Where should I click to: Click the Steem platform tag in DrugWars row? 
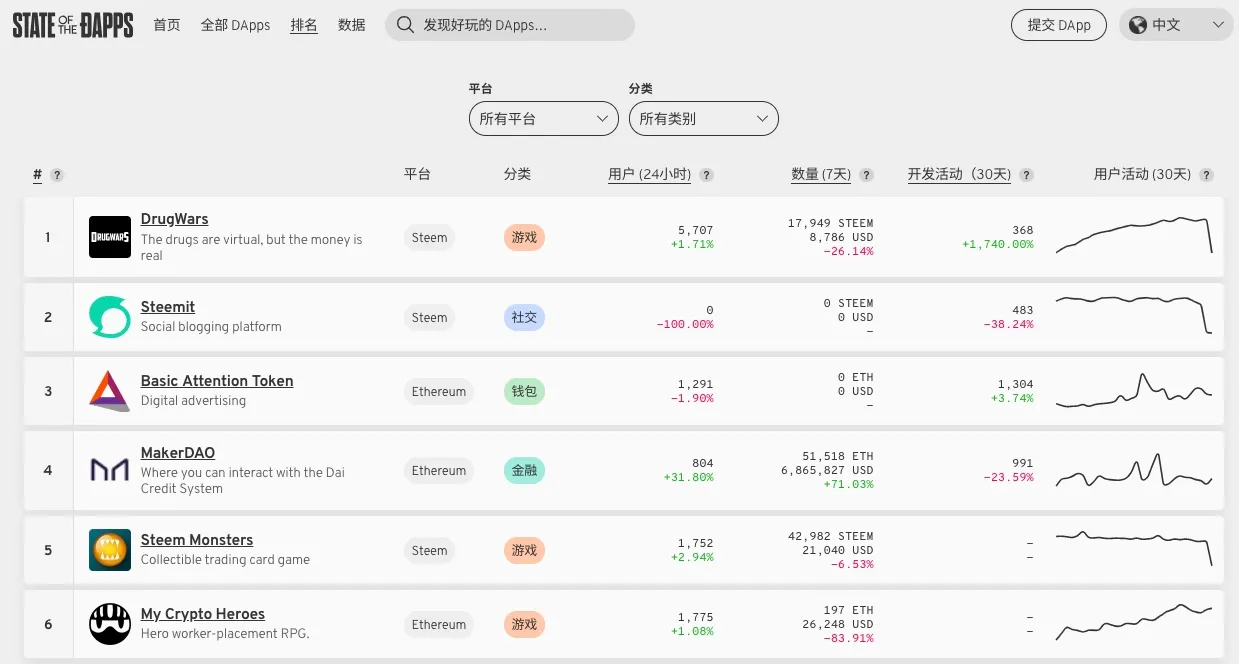pos(429,238)
